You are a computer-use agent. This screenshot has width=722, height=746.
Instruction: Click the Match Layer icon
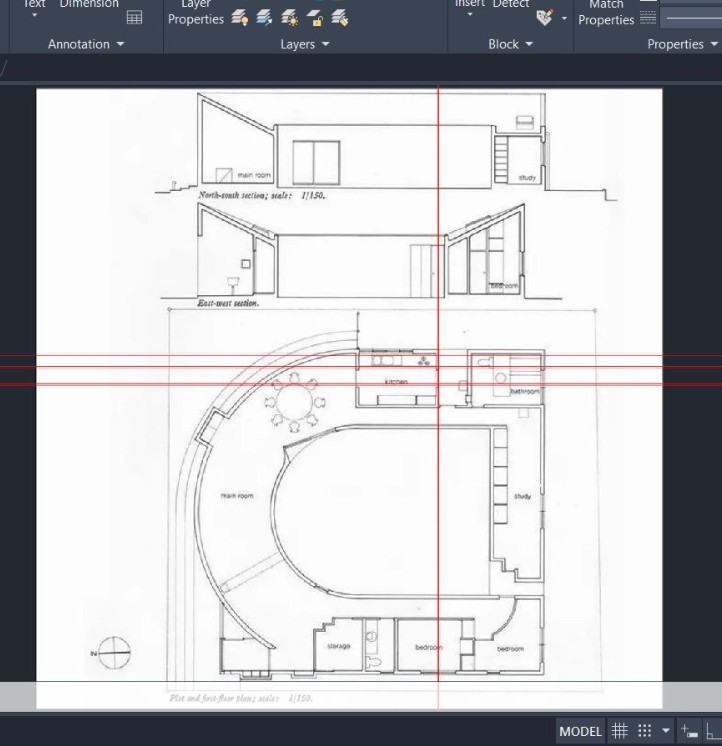(340, 19)
